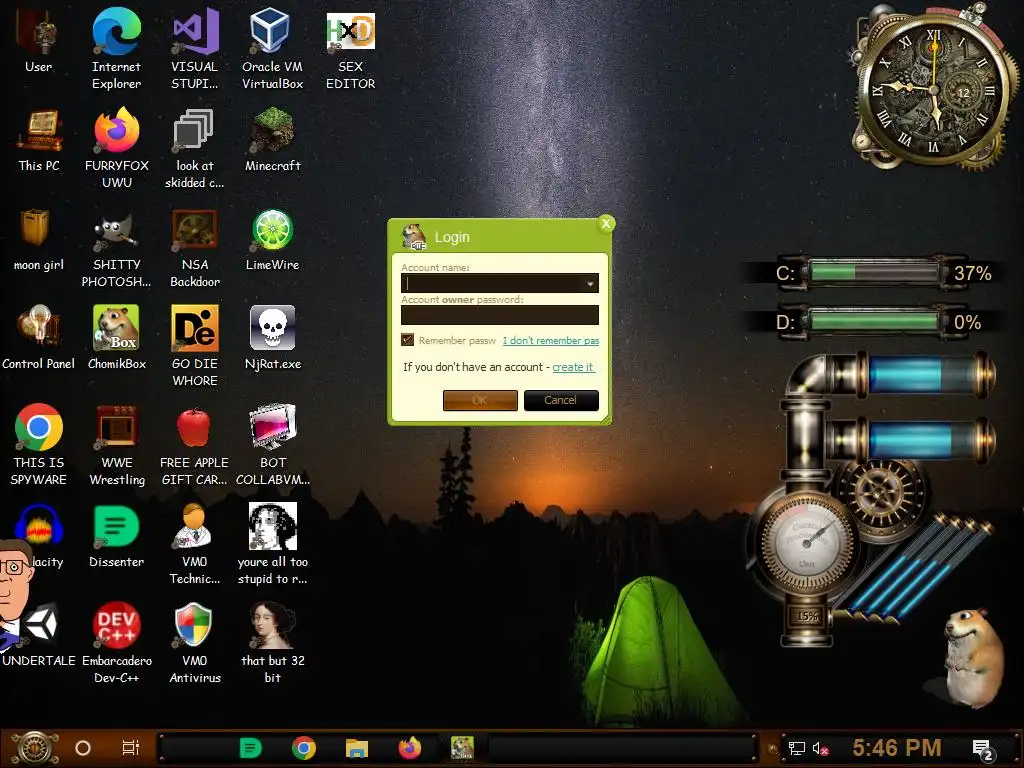1024x768 pixels.
Task: Open the VMO Technic... icon
Action: click(x=195, y=543)
